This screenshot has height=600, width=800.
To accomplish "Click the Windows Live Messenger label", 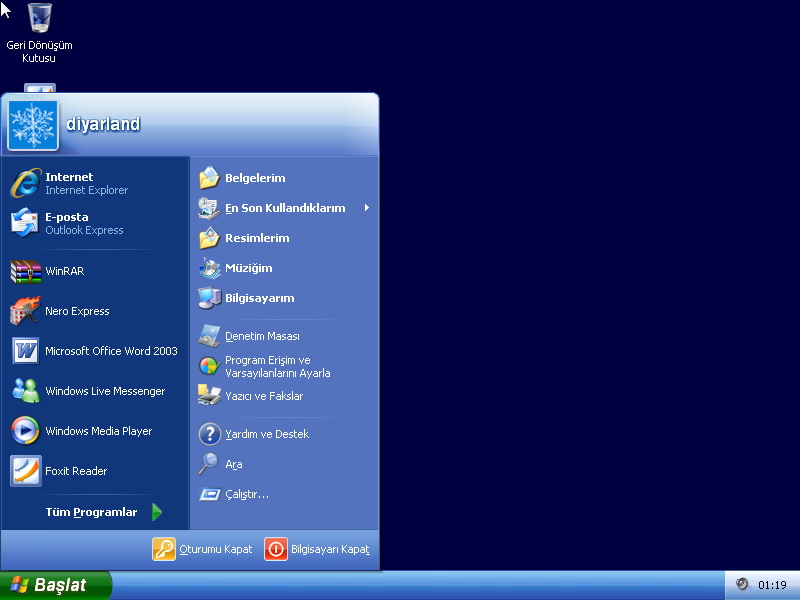I will pos(105,391).
